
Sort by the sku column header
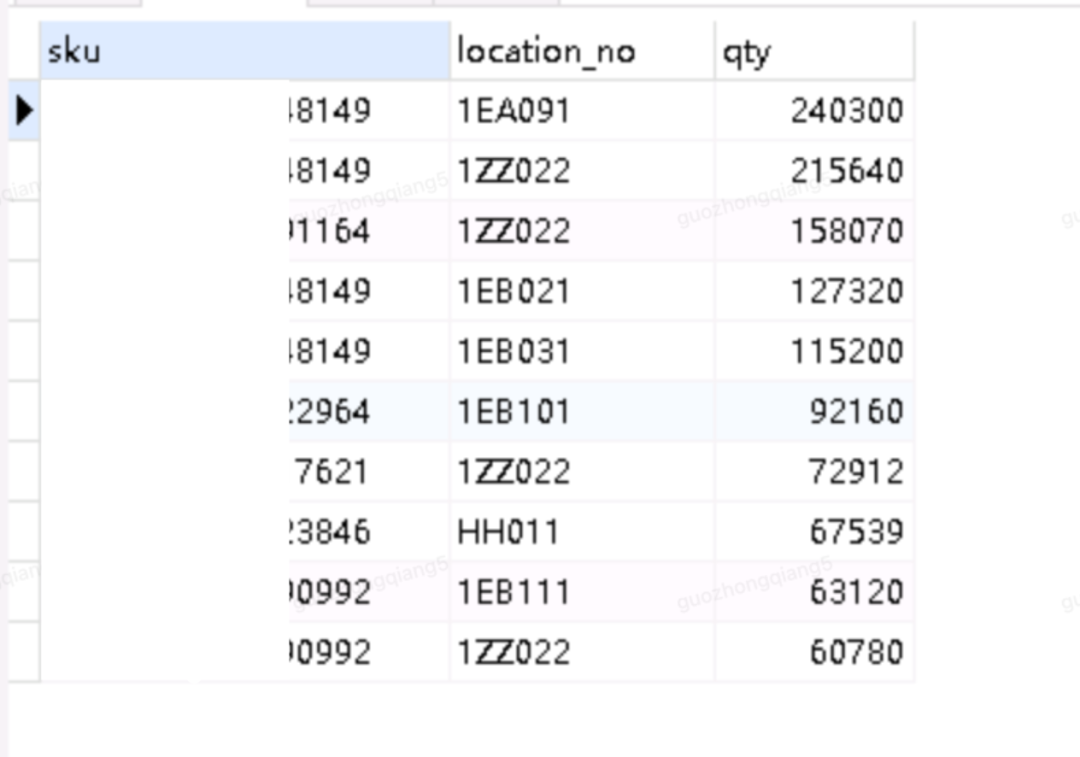(245, 51)
